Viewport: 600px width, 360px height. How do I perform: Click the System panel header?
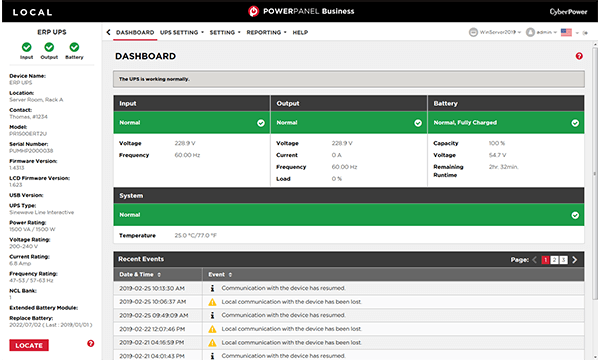coord(349,195)
